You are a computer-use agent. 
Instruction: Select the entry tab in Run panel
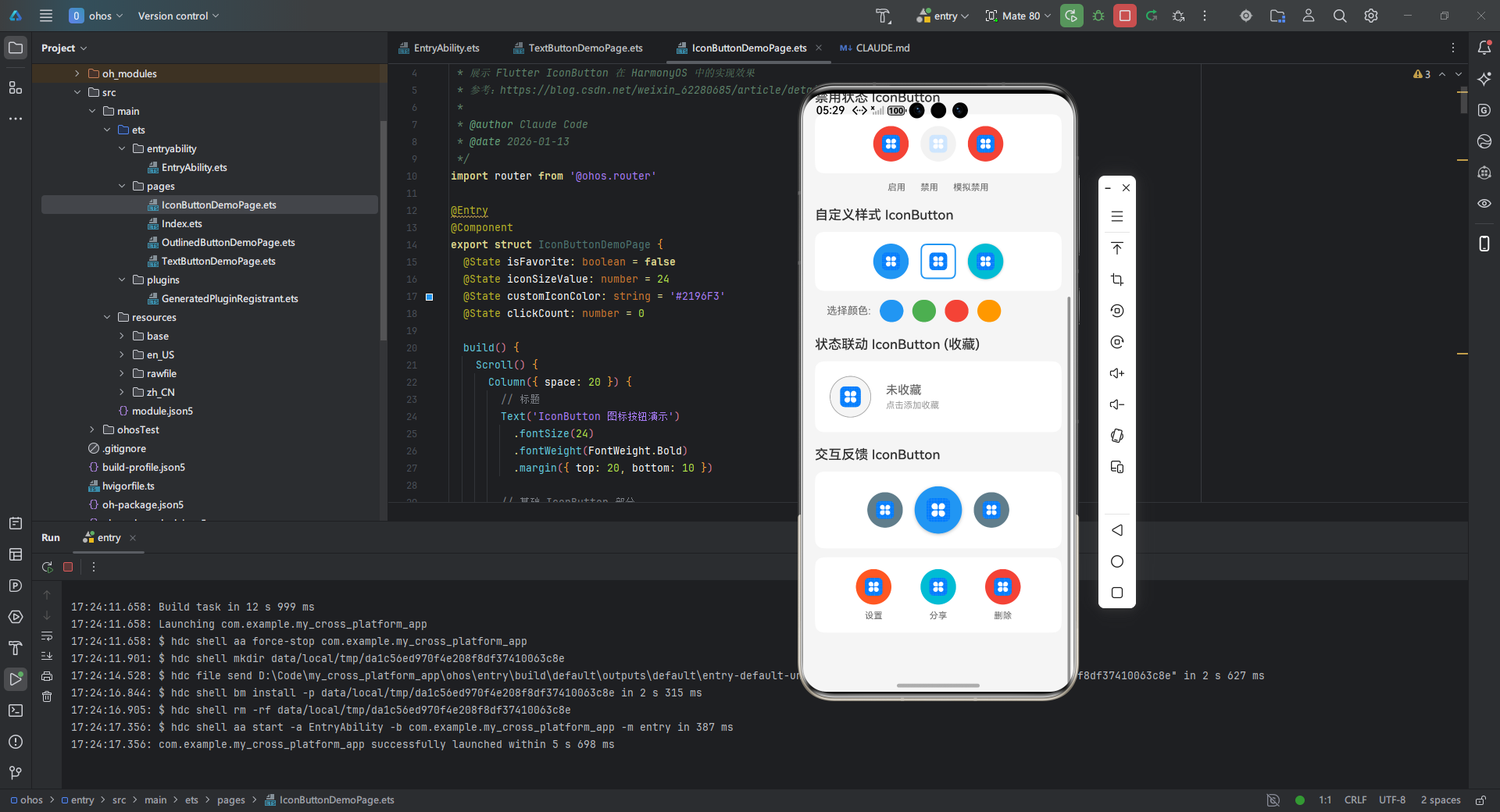(102, 538)
